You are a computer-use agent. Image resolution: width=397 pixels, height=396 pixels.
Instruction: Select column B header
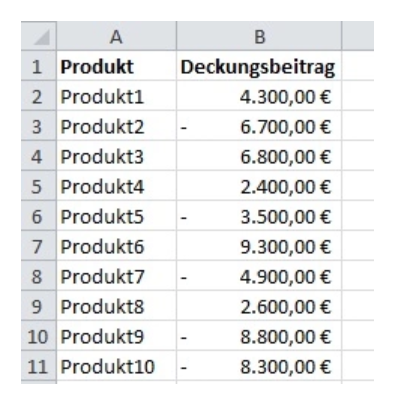[x=259, y=36]
